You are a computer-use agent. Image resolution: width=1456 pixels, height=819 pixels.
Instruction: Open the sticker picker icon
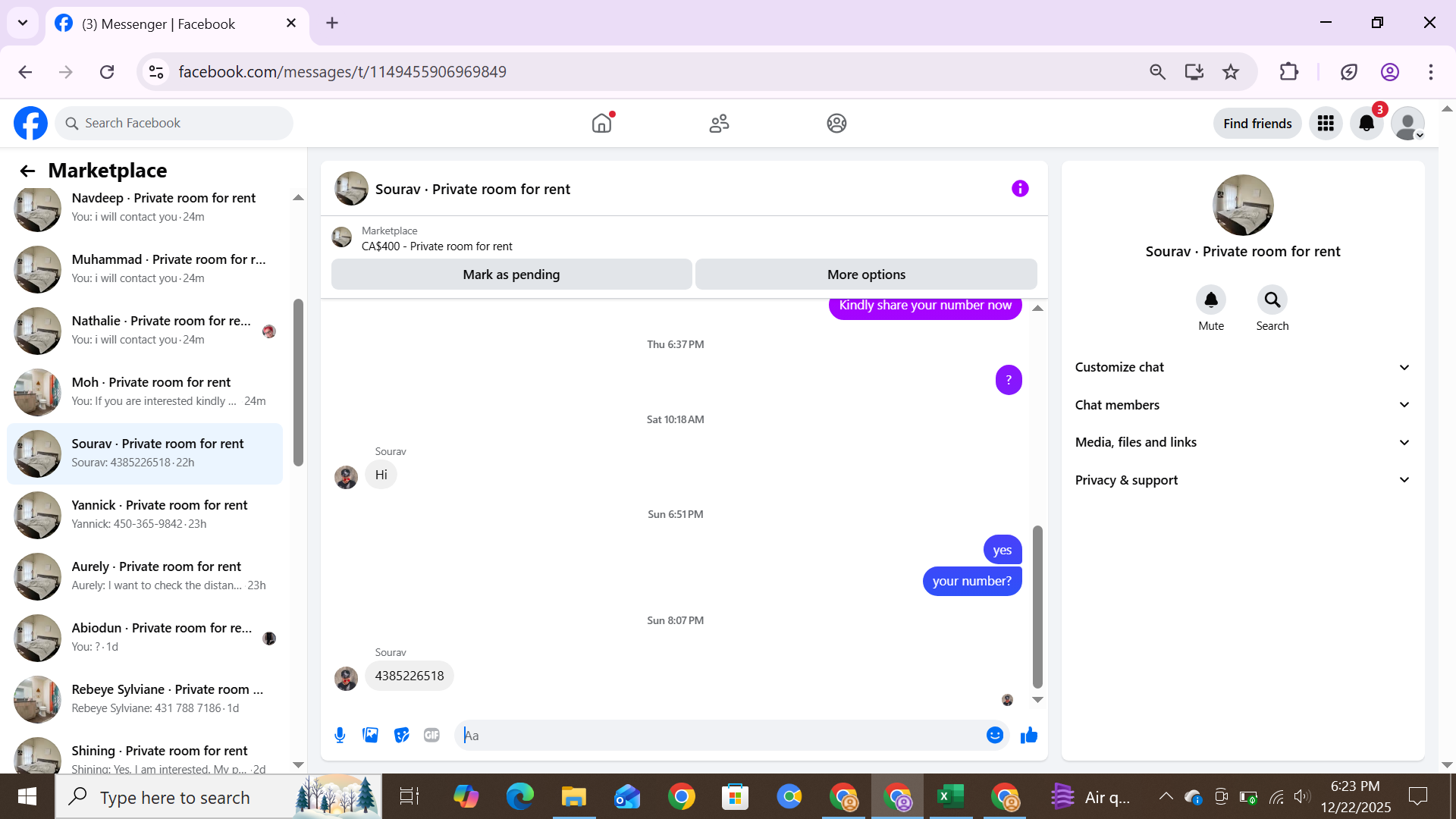(x=401, y=735)
